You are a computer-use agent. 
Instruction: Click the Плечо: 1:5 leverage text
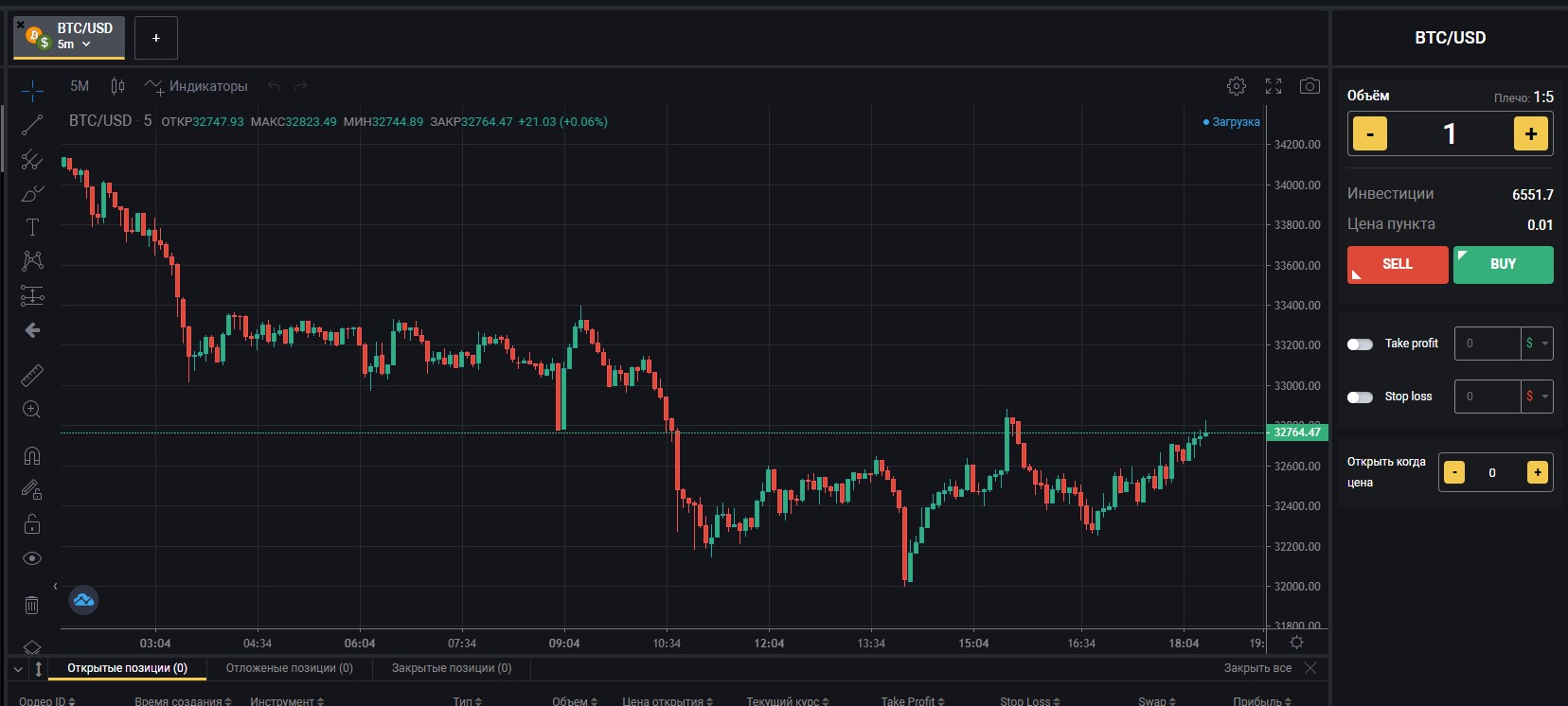pyautogui.click(x=1523, y=97)
